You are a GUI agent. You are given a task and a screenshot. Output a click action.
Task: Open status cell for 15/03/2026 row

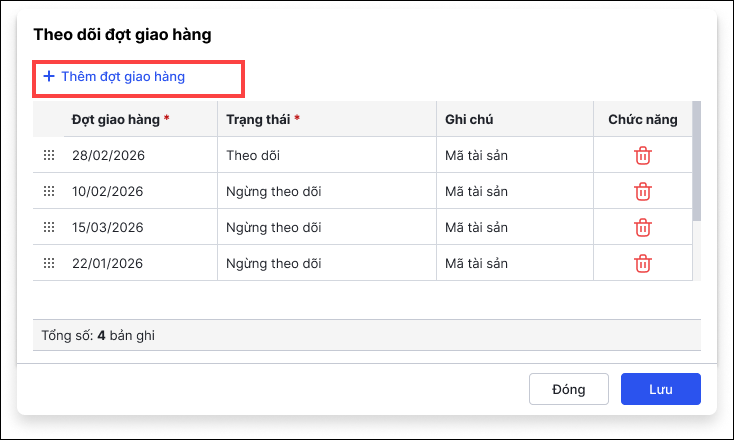pyautogui.click(x=325, y=227)
